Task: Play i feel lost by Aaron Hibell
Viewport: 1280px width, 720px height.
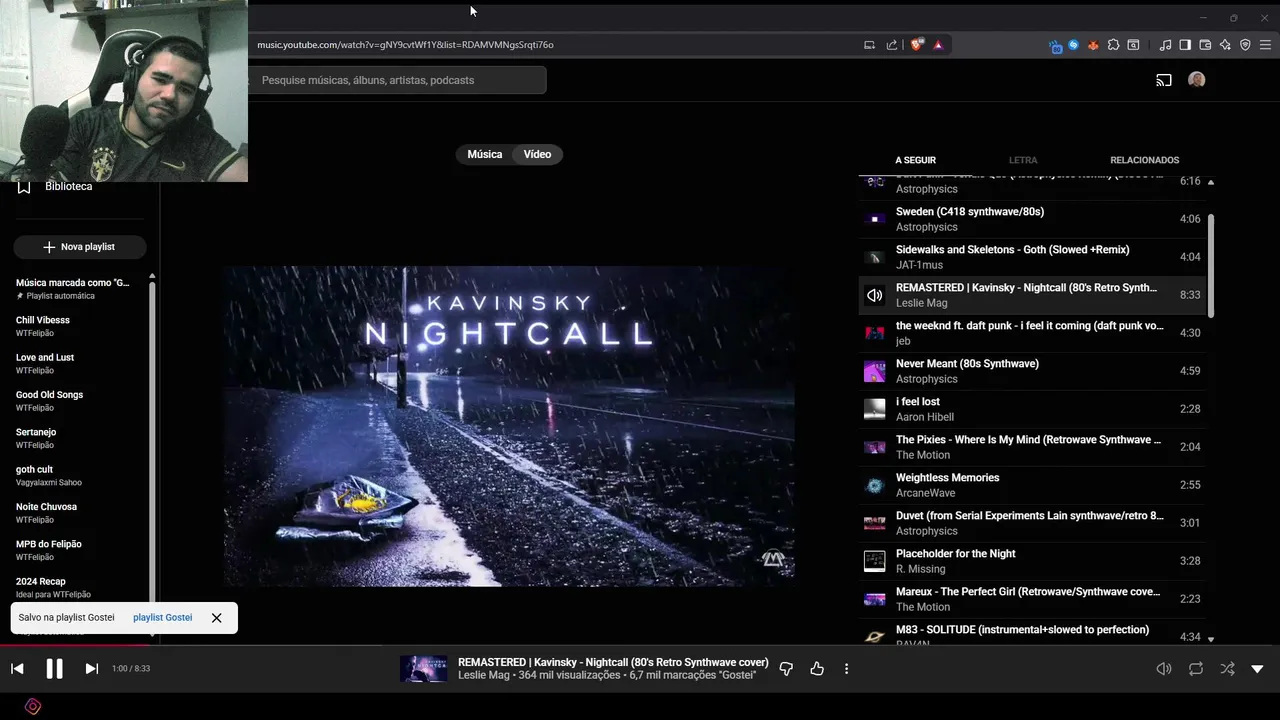Action: [1032, 409]
